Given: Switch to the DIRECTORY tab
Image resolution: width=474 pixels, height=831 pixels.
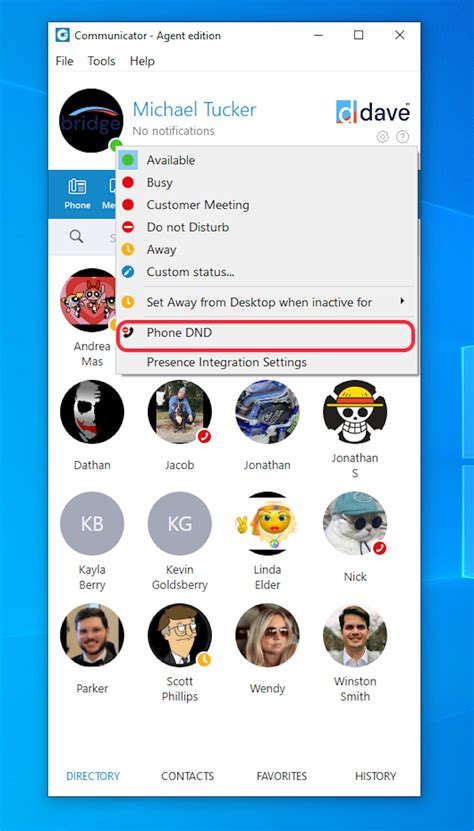Looking at the screenshot, I should [93, 776].
